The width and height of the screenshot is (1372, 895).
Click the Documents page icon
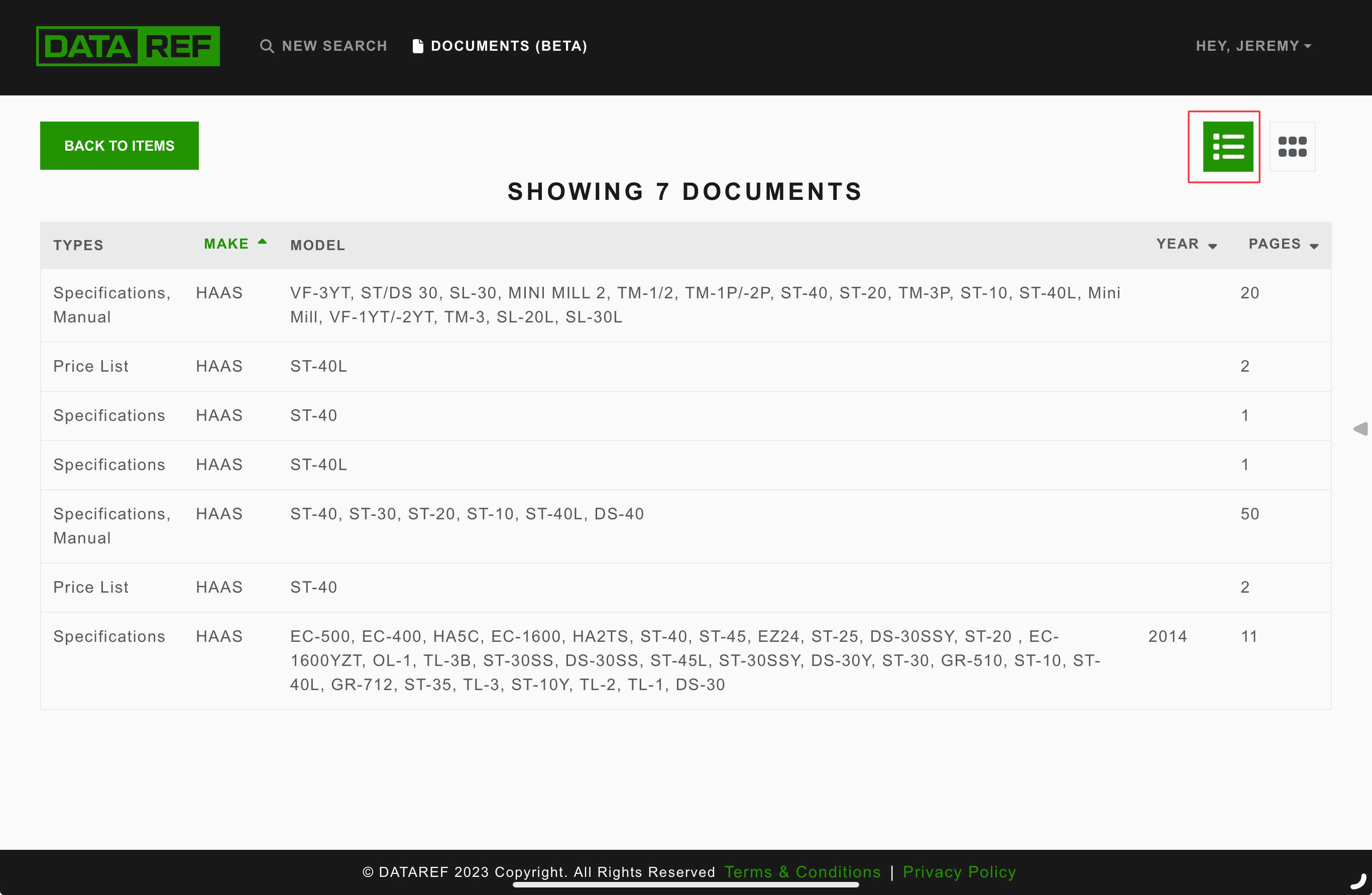pyautogui.click(x=418, y=46)
